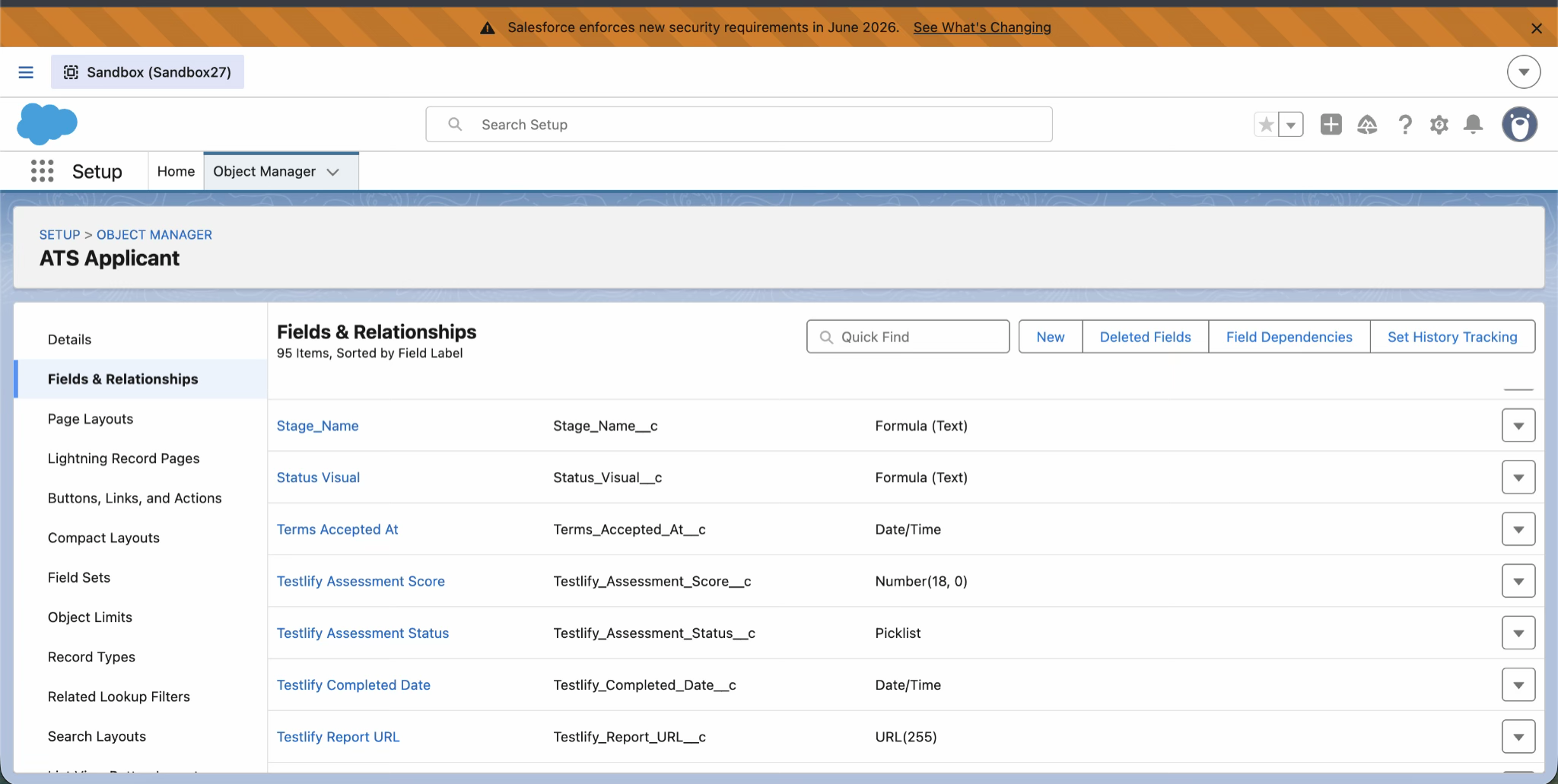
Task: Open the Stage_Name field
Action: [x=317, y=426]
